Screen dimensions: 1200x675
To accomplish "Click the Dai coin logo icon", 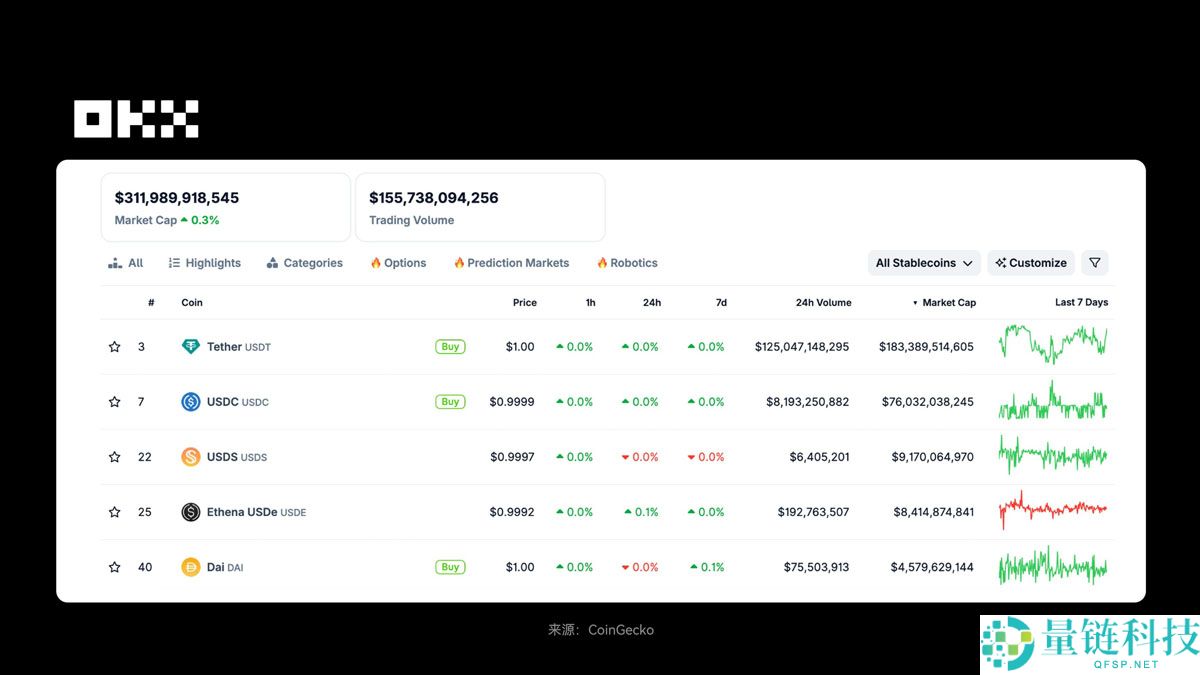I will tap(190, 567).
